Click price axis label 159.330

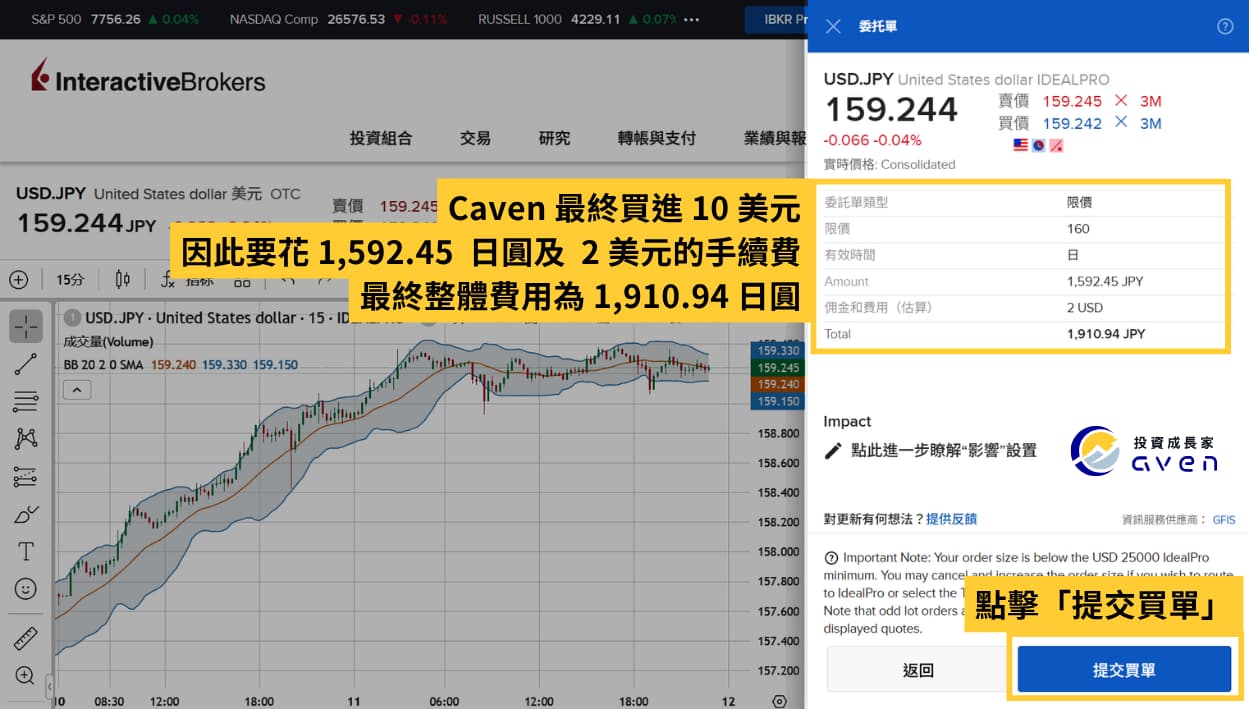point(777,351)
